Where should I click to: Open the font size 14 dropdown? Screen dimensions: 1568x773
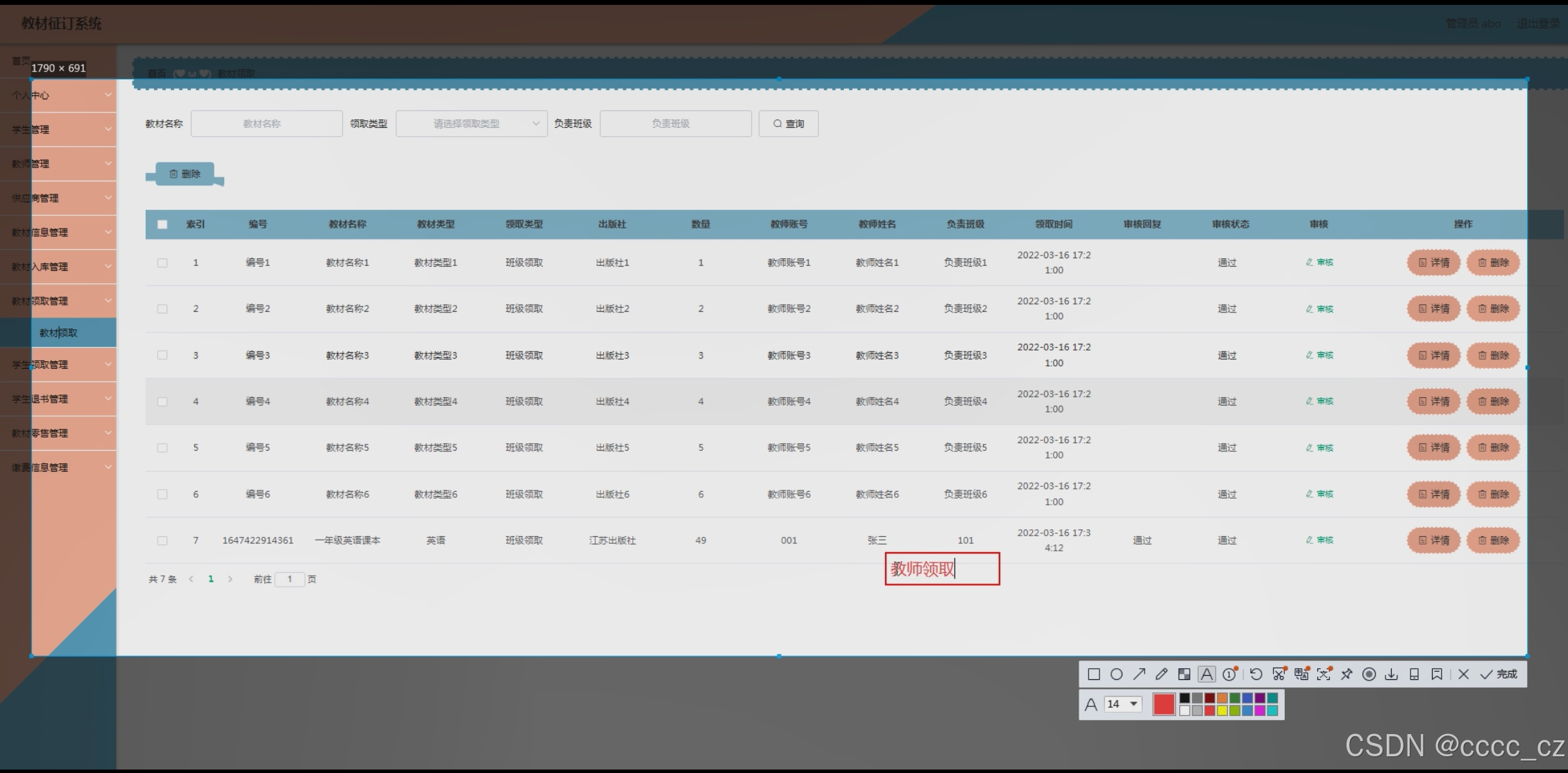pos(1123,704)
